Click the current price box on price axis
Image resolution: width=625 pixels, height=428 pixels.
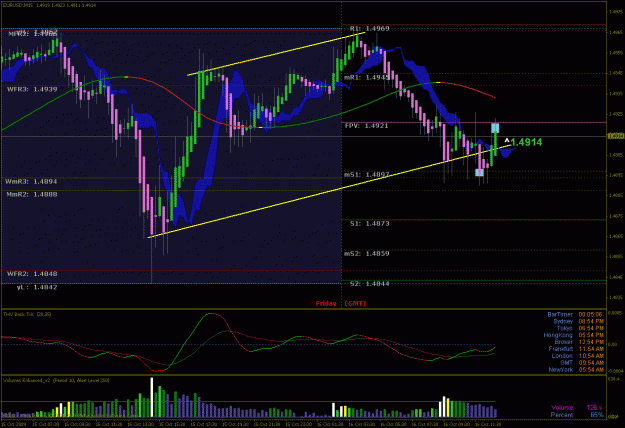point(616,136)
